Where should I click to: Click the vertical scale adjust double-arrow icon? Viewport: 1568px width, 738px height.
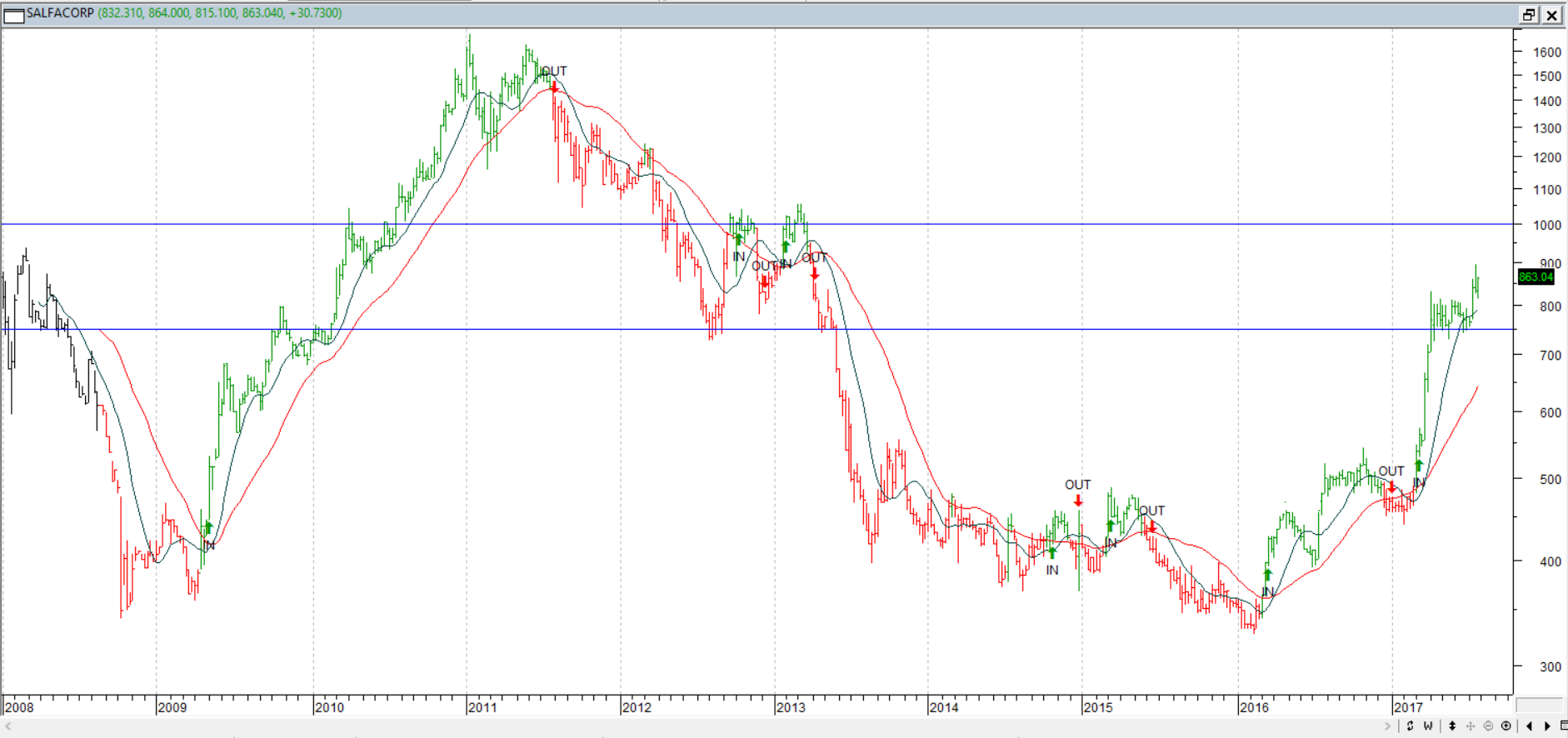pyautogui.click(x=1452, y=726)
